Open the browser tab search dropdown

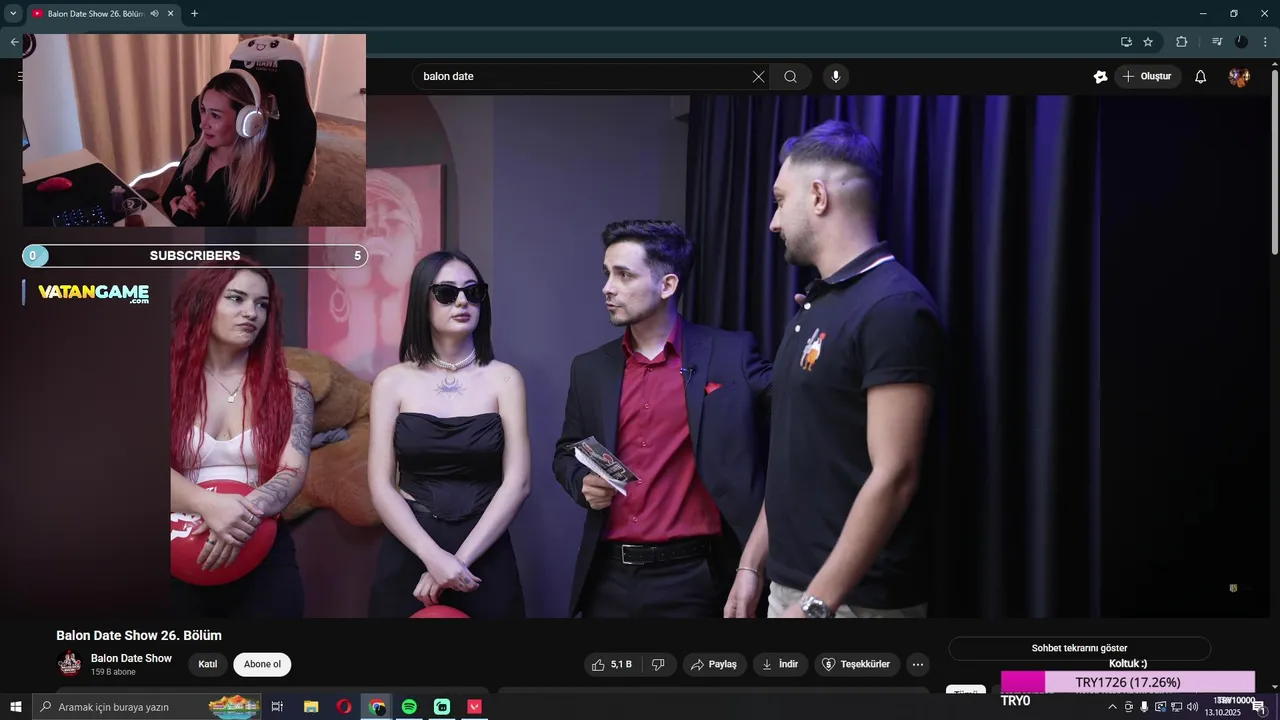(13, 13)
